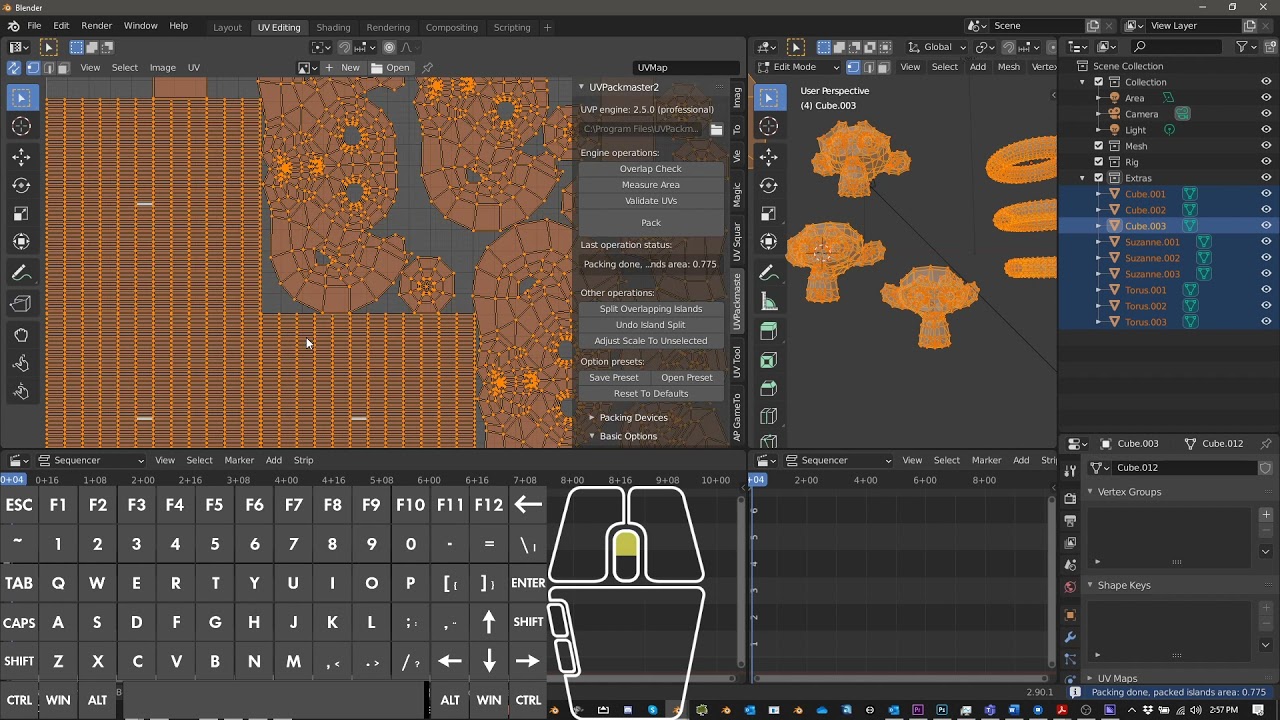
Task: Click the outliner search field
Action: [x=1176, y=47]
